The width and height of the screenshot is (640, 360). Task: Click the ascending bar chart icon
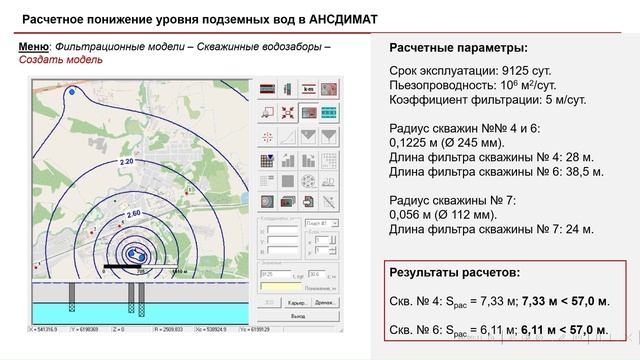tap(288, 160)
